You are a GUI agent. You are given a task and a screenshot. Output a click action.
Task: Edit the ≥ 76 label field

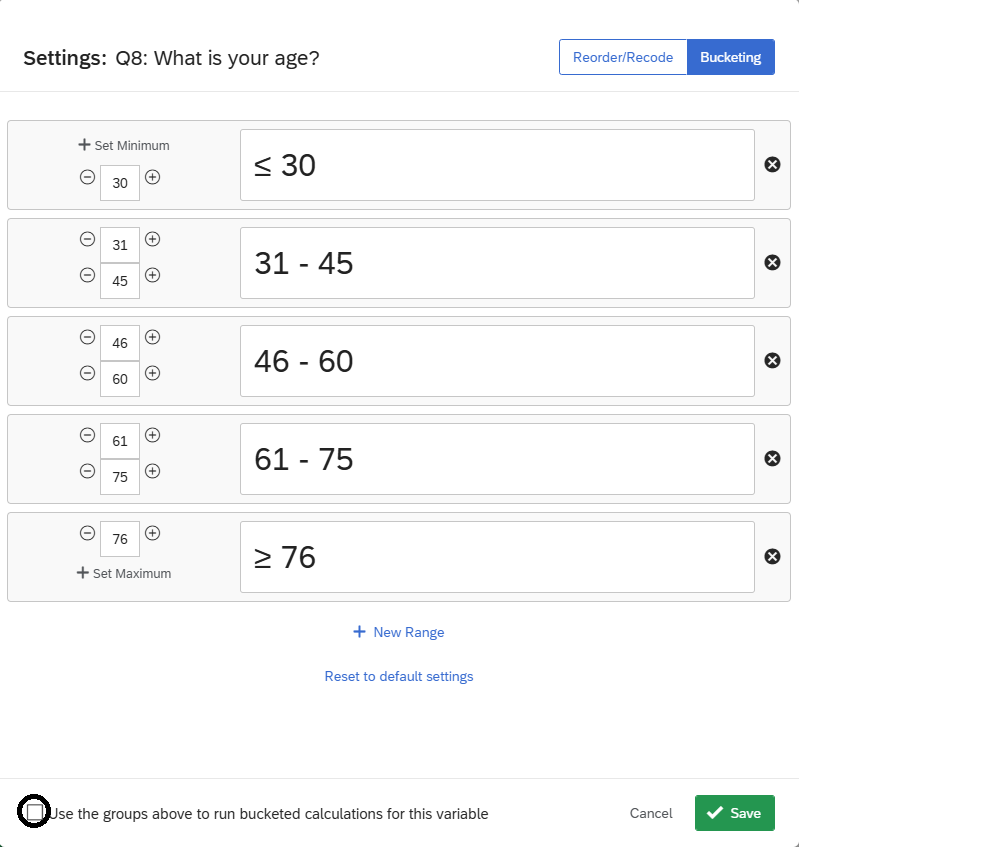[x=497, y=557]
